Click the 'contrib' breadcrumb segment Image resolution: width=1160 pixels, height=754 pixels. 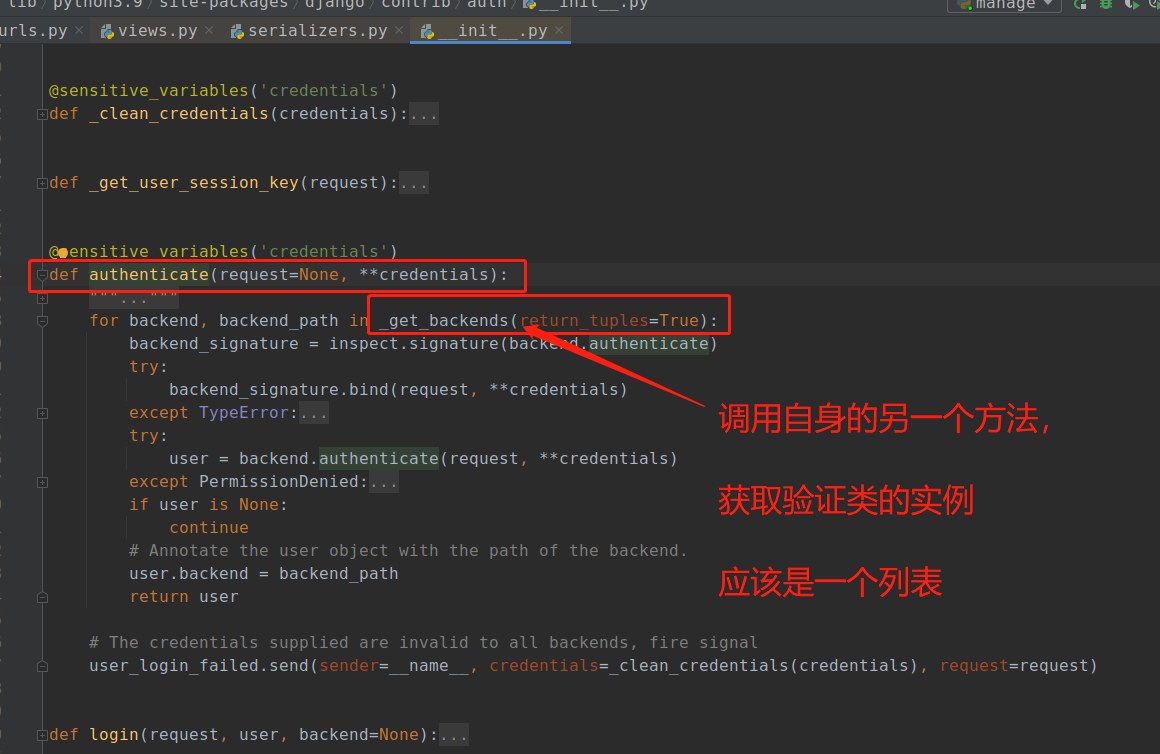point(416,4)
